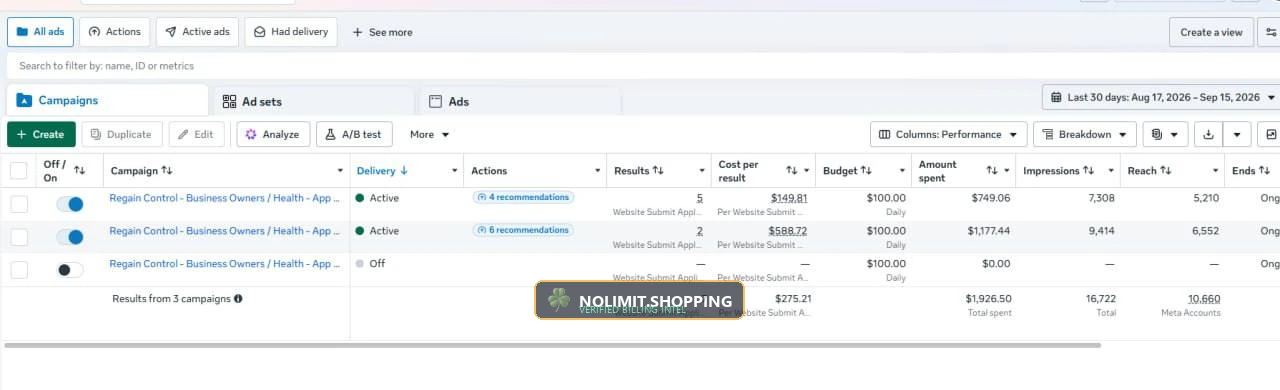Select checkbox for campaign with 4 recommendations
This screenshot has width=1280, height=390.
[x=19, y=204]
